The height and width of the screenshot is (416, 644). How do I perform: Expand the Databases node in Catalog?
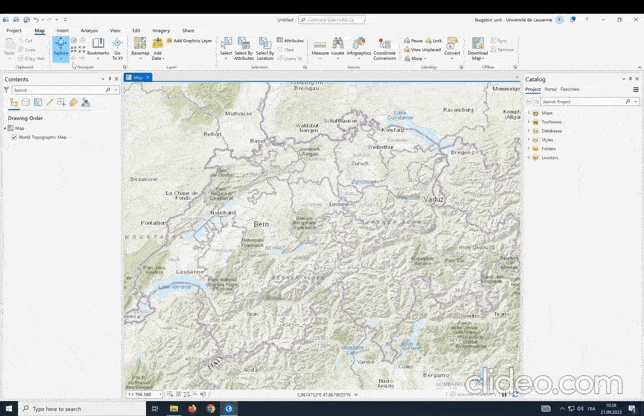click(529, 131)
